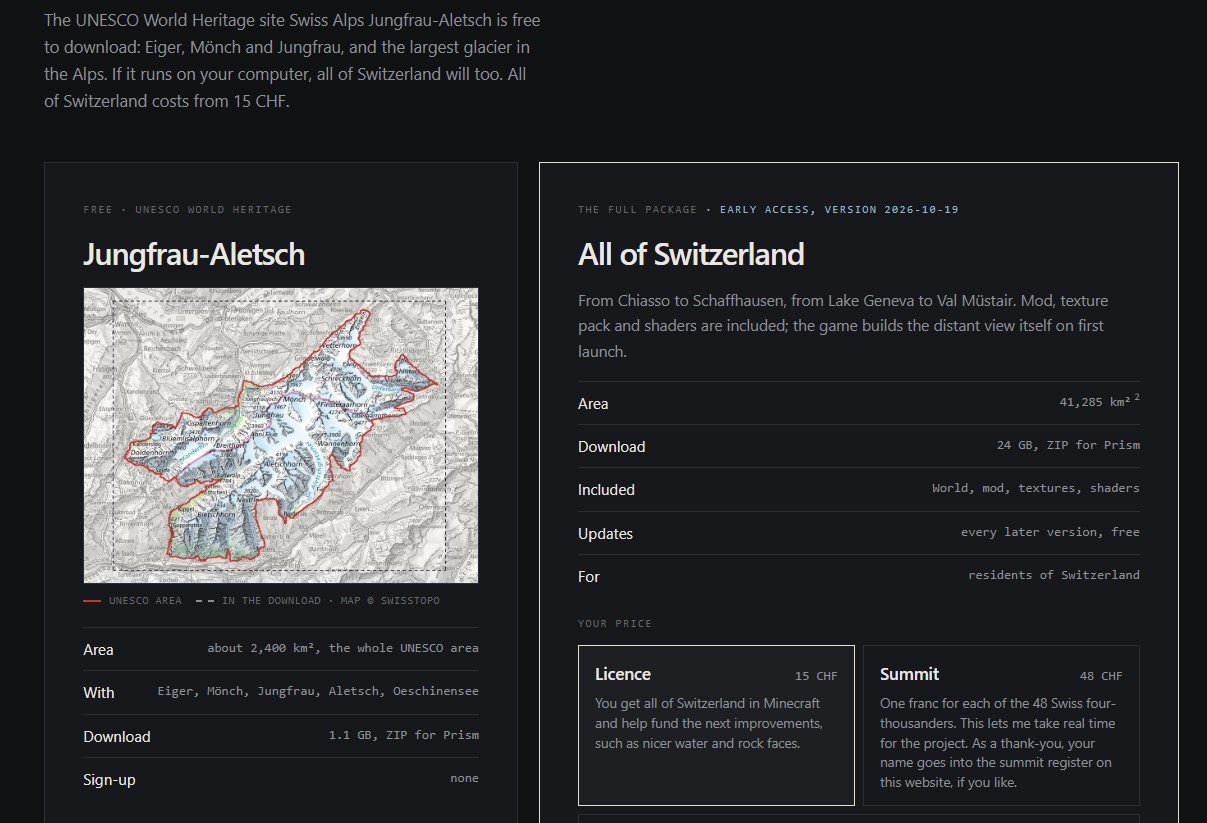Screen dimensions: 1207x823
Task: Click "every later version, free" value
Action: pyautogui.click(x=1050, y=532)
